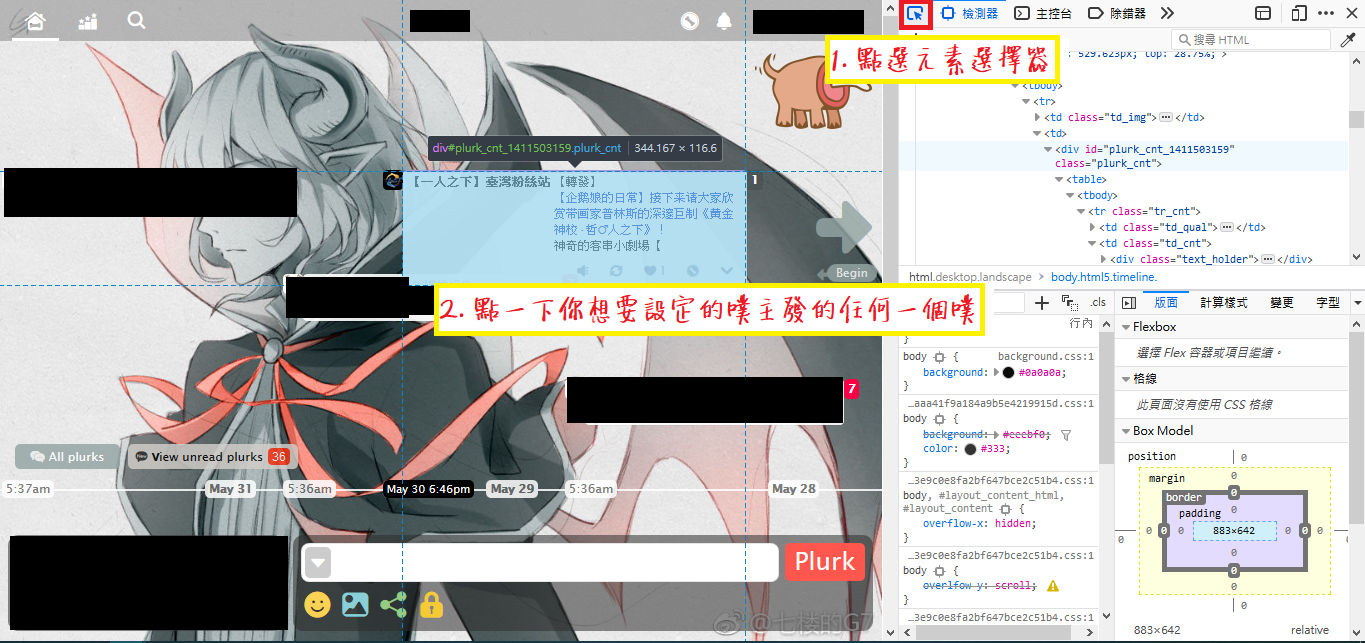Viewport: 1365px width, 643px height.
Task: Click the devtools frame layout icon
Action: click(x=1263, y=14)
